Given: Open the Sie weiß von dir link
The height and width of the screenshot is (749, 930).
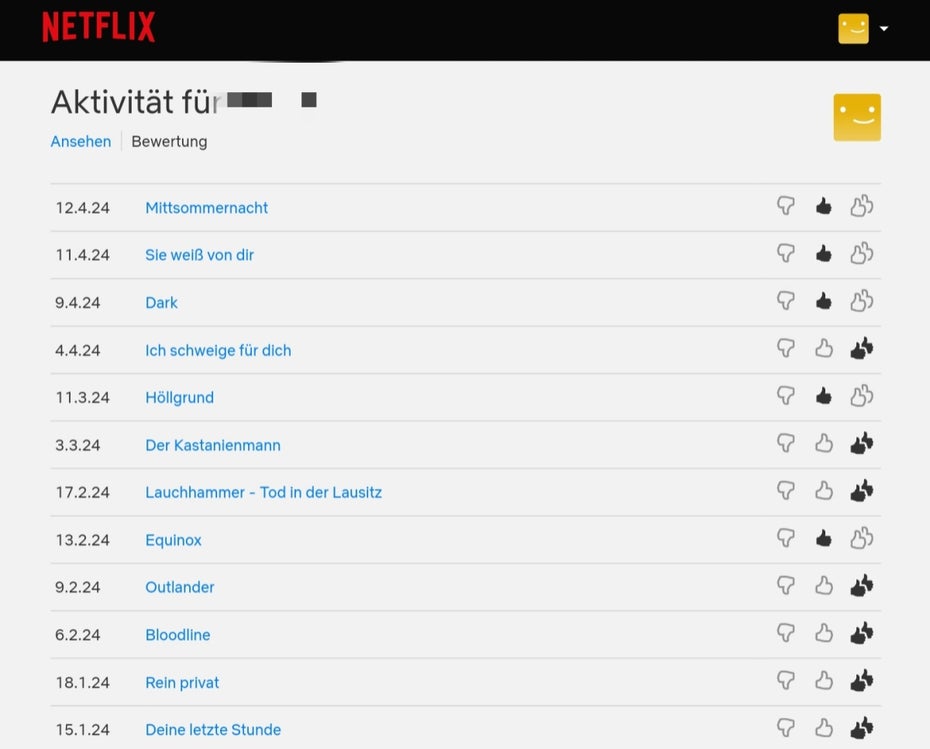Looking at the screenshot, I should pyautogui.click(x=199, y=255).
